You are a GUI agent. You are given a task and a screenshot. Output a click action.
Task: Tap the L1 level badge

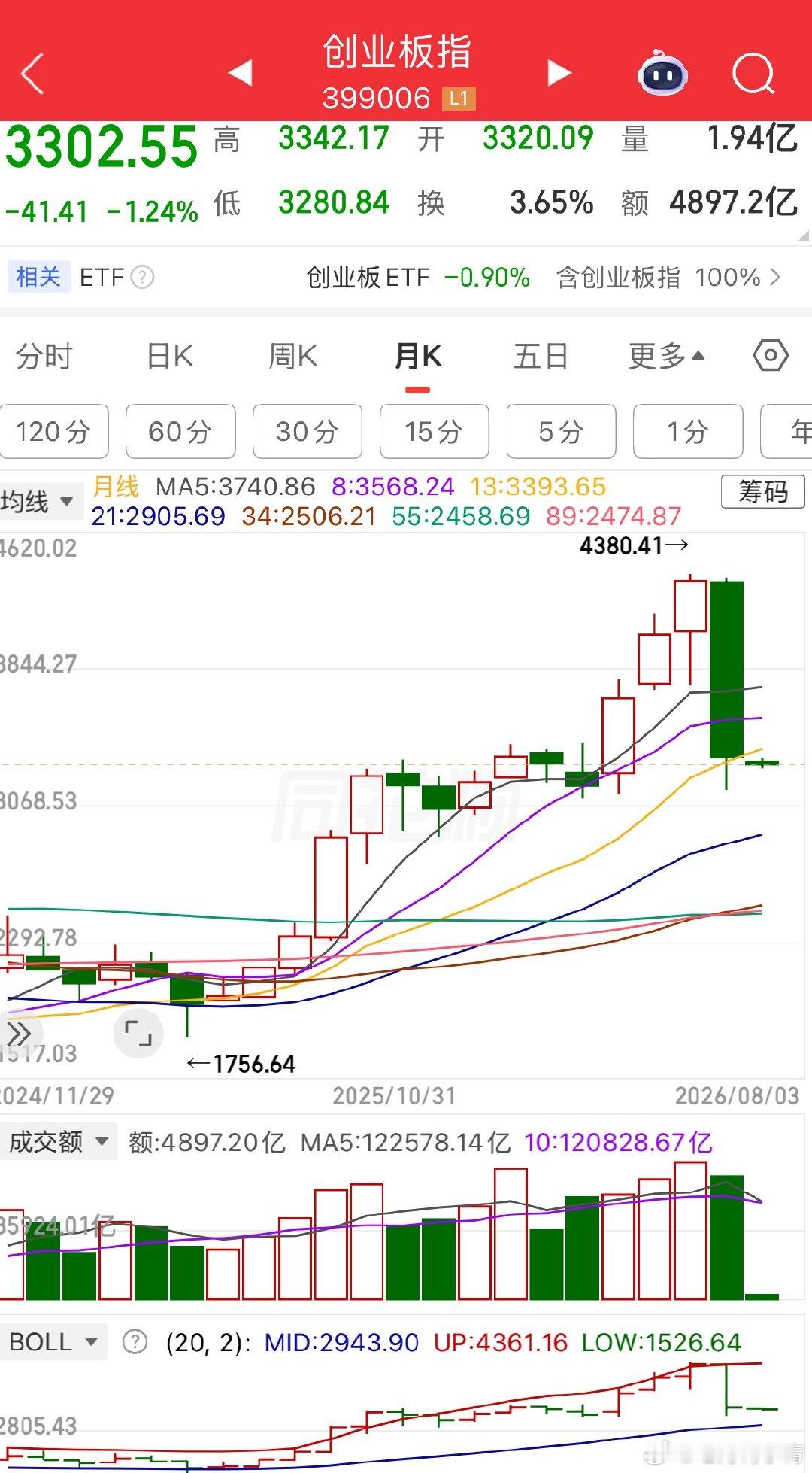pos(459,98)
